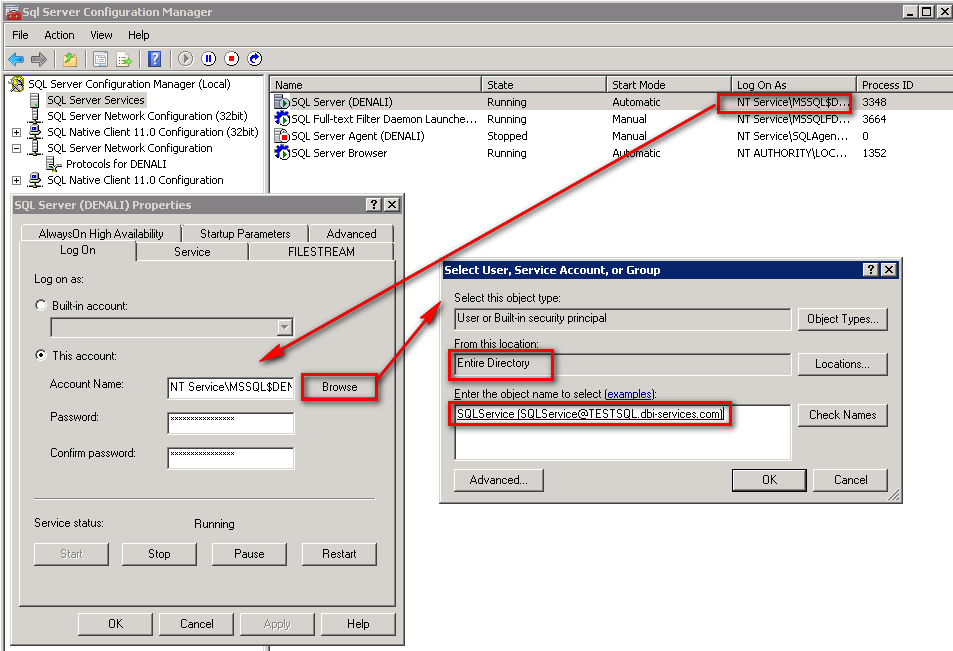Image resolution: width=953 pixels, height=651 pixels.
Task: Open Help via the blue question icon
Action: pos(155,60)
